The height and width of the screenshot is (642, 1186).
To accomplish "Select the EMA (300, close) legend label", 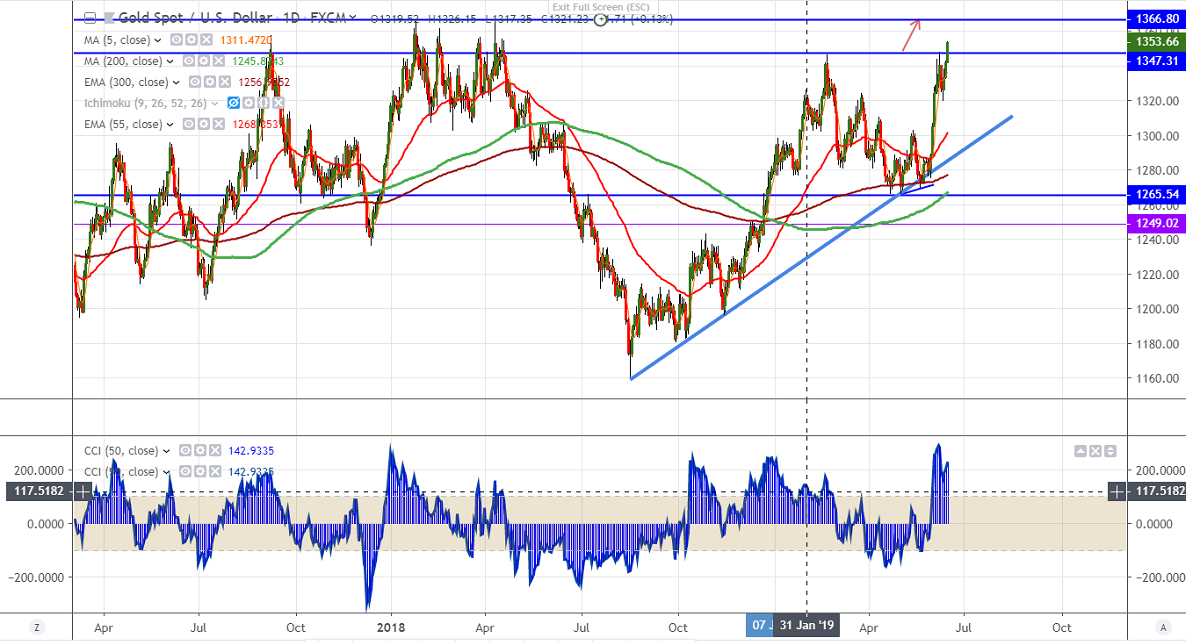I will 127,82.
